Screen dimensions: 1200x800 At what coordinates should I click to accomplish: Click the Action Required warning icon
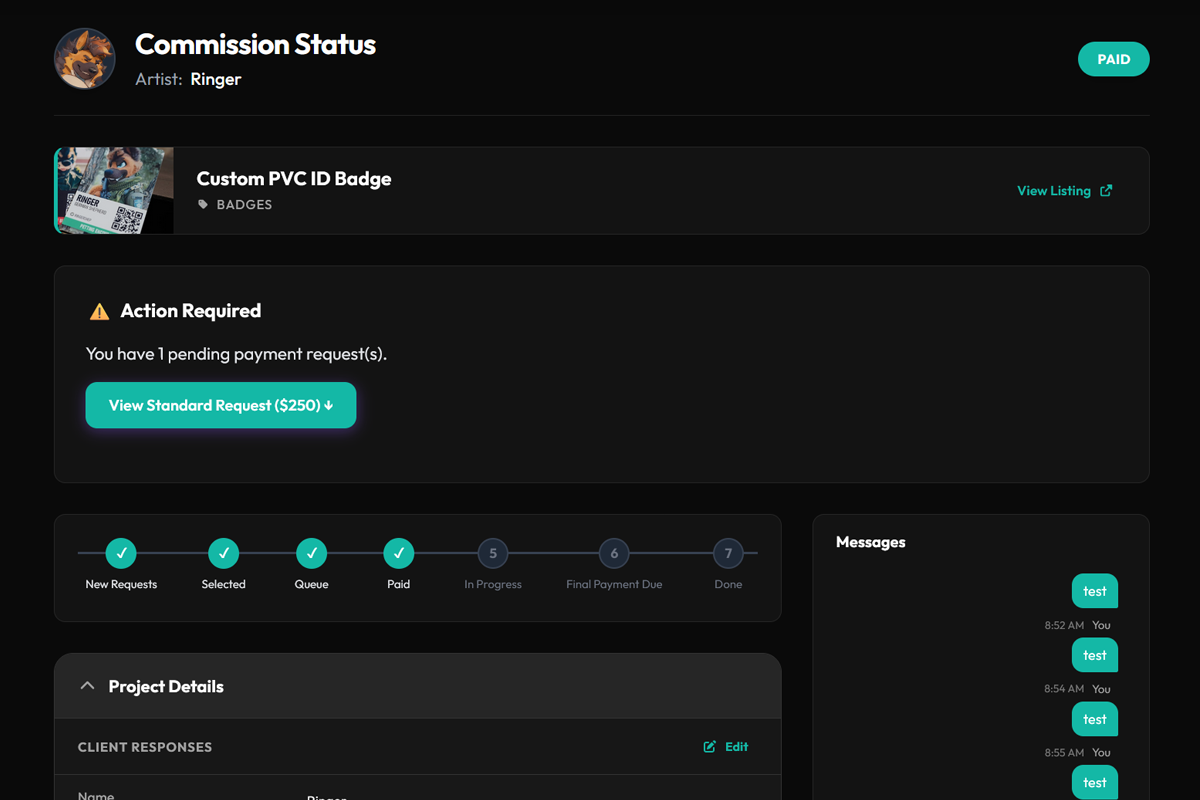pos(99,312)
